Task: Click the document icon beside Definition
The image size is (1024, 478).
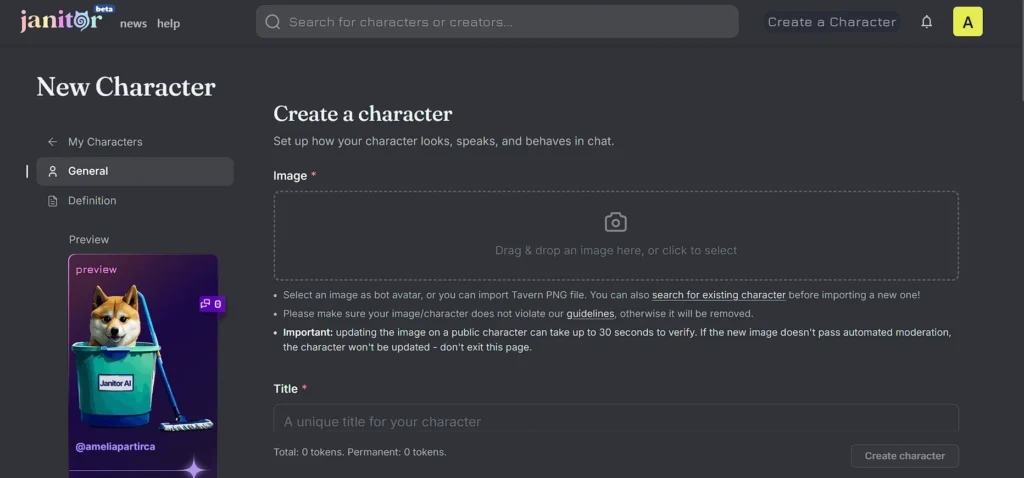Action: pos(53,200)
